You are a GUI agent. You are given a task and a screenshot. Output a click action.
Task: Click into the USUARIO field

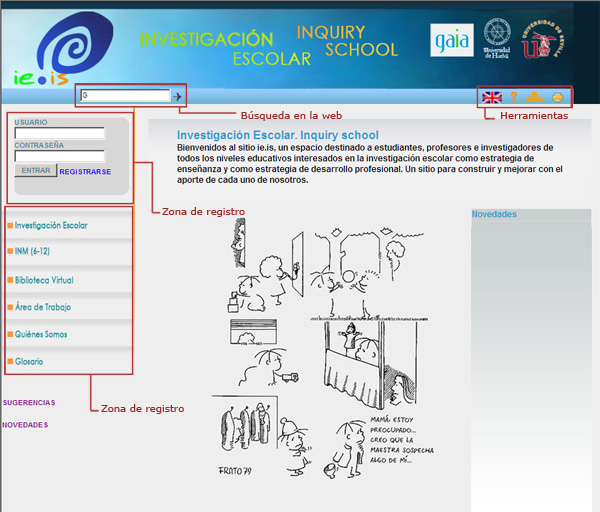pyautogui.click(x=60, y=133)
